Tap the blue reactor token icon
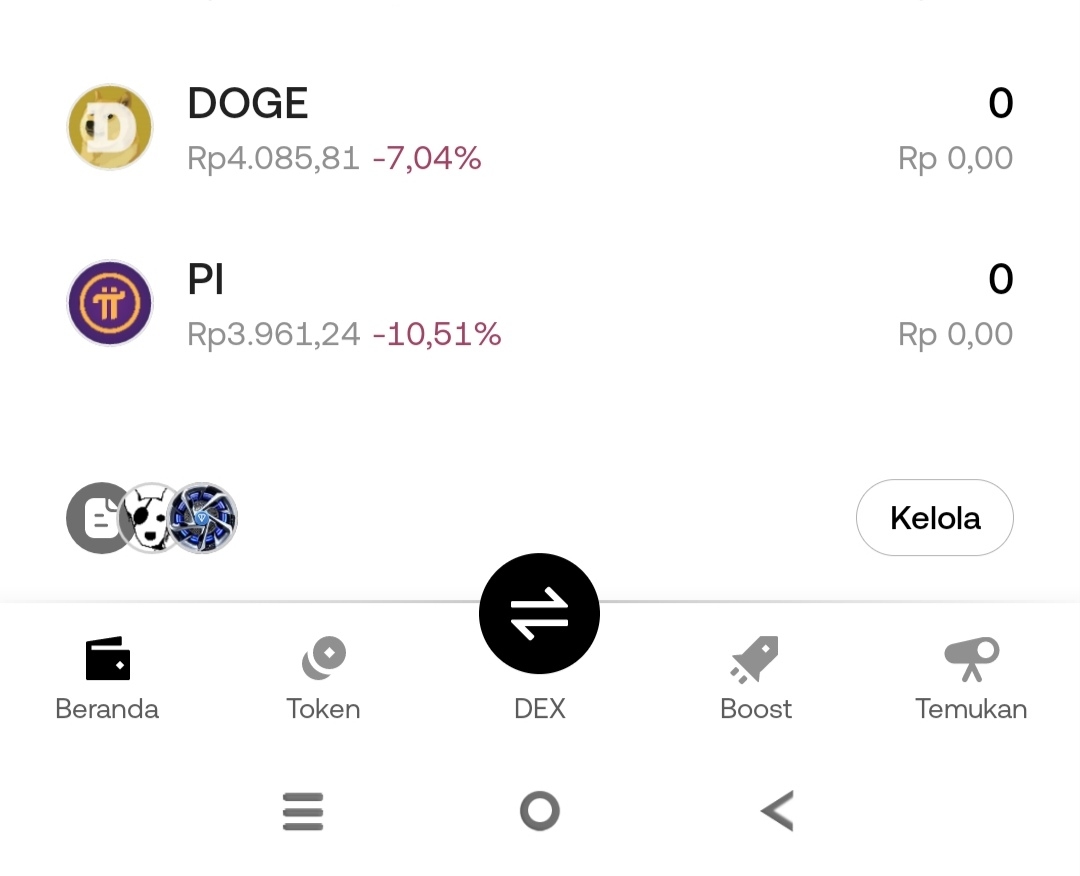 tap(205, 518)
